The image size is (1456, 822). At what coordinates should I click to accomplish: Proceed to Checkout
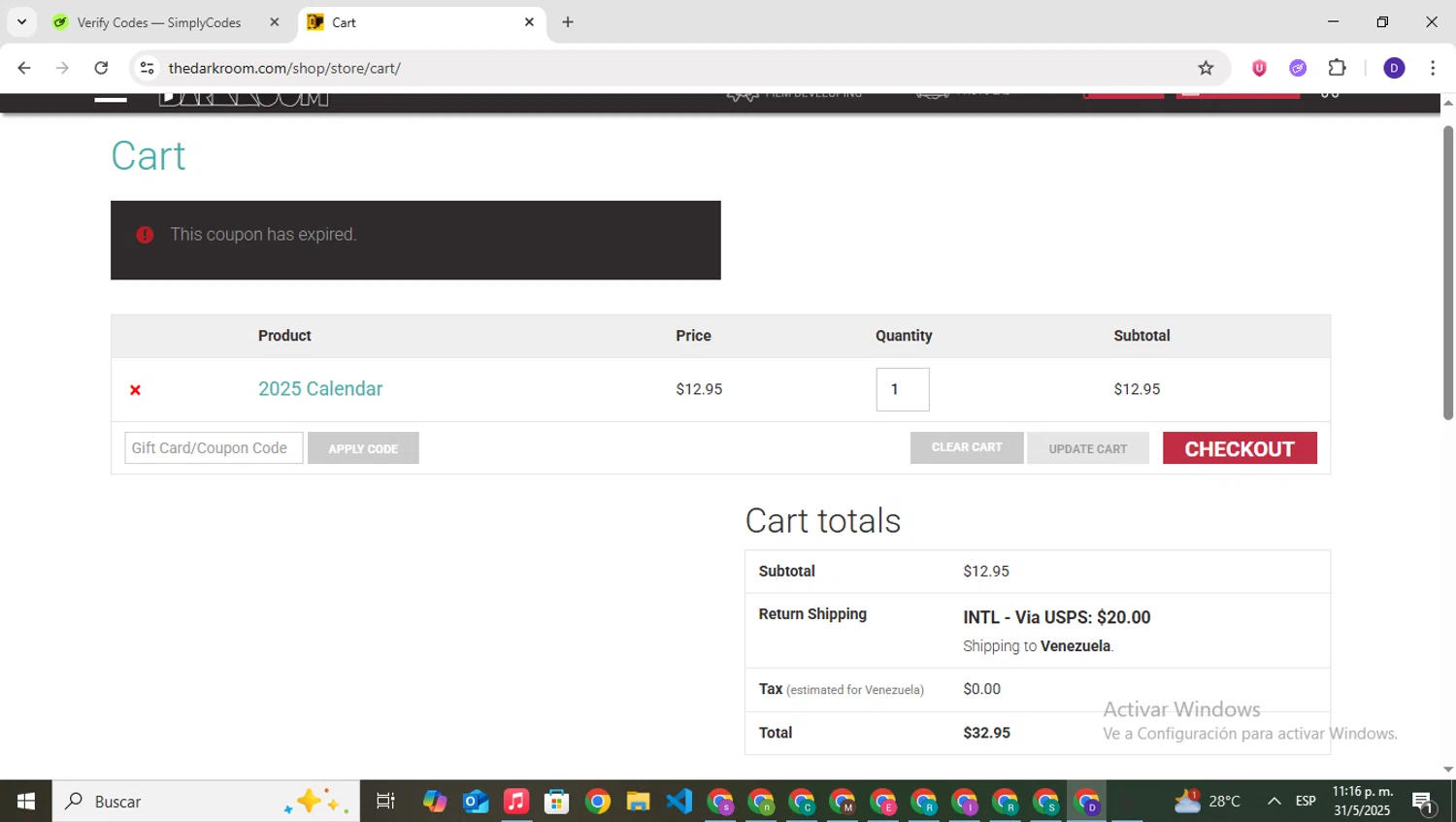1240,448
